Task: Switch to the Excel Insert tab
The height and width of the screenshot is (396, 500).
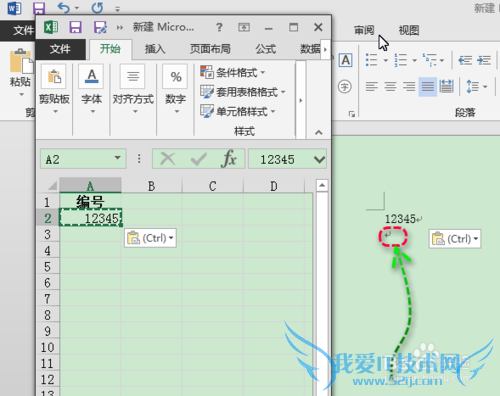Action: pos(155,49)
